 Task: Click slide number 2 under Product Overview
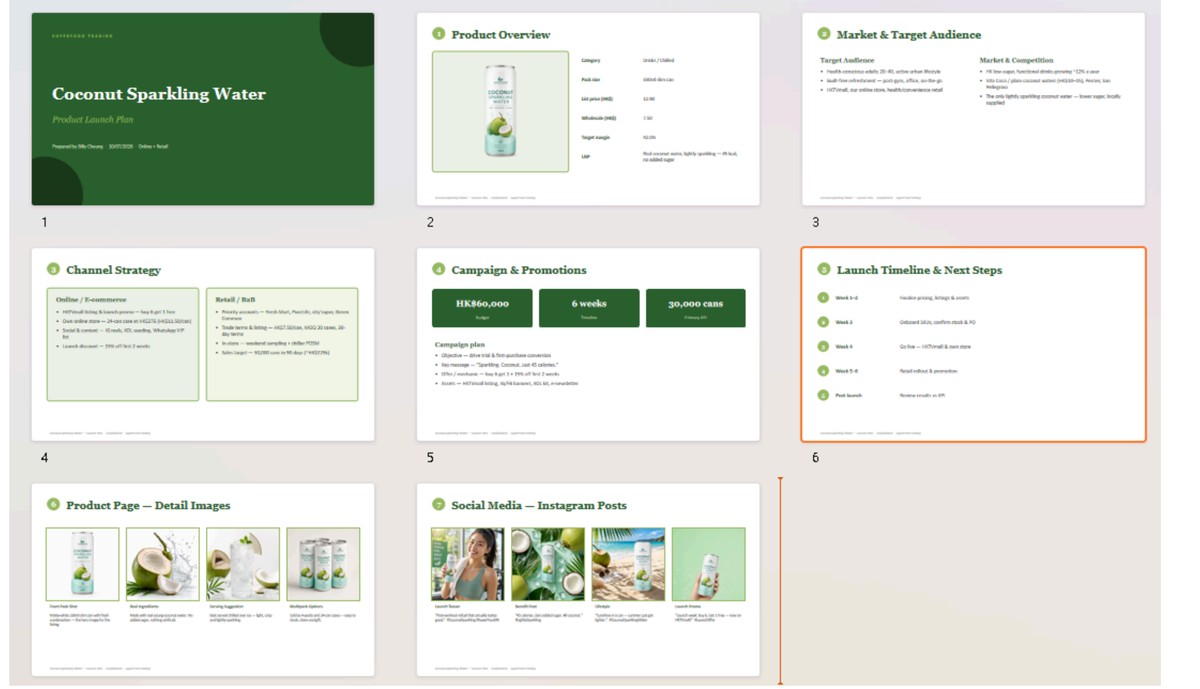[x=430, y=222]
